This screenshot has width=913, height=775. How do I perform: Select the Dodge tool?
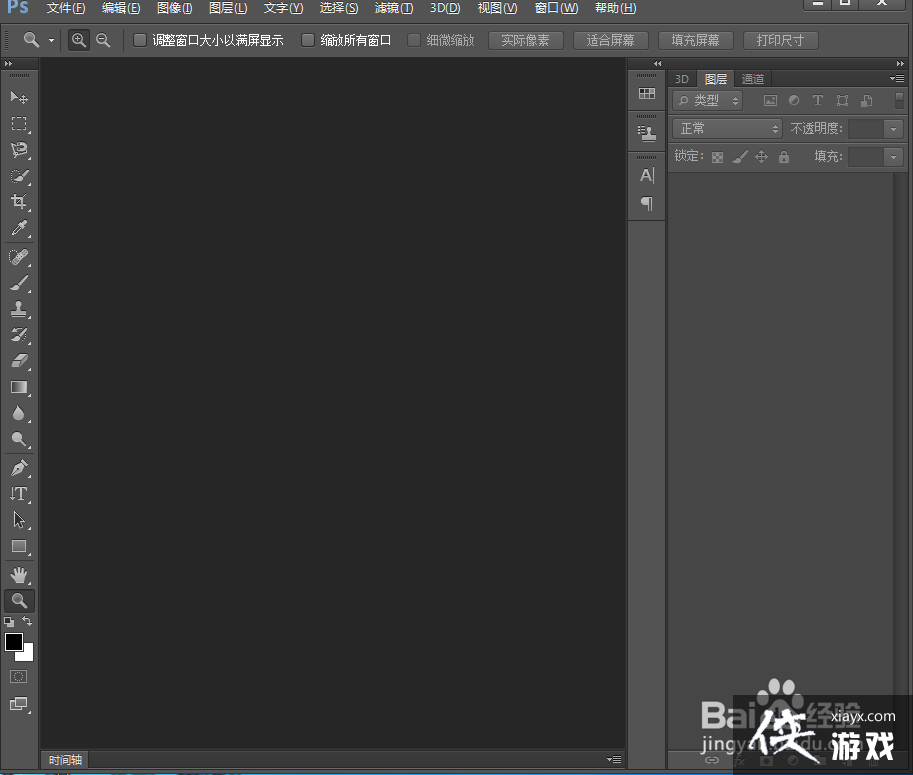click(19, 439)
